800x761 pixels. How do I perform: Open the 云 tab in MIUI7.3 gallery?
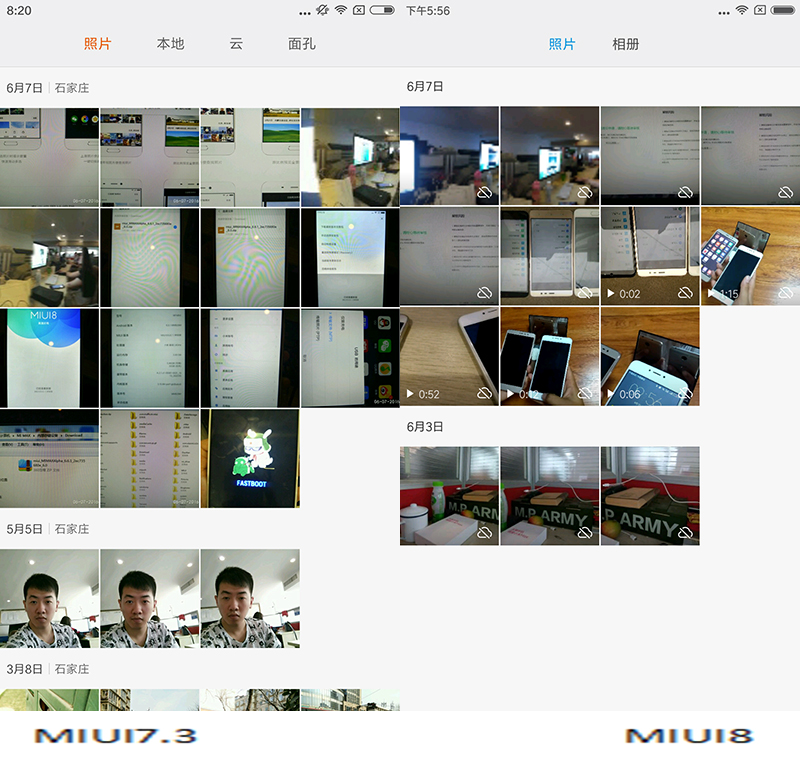coord(236,44)
